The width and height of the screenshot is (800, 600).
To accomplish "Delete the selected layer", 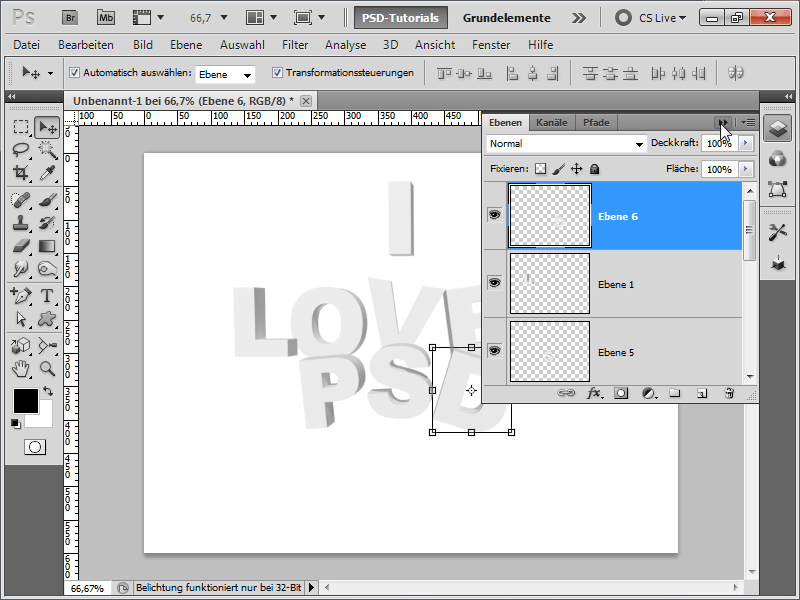I will 729,393.
